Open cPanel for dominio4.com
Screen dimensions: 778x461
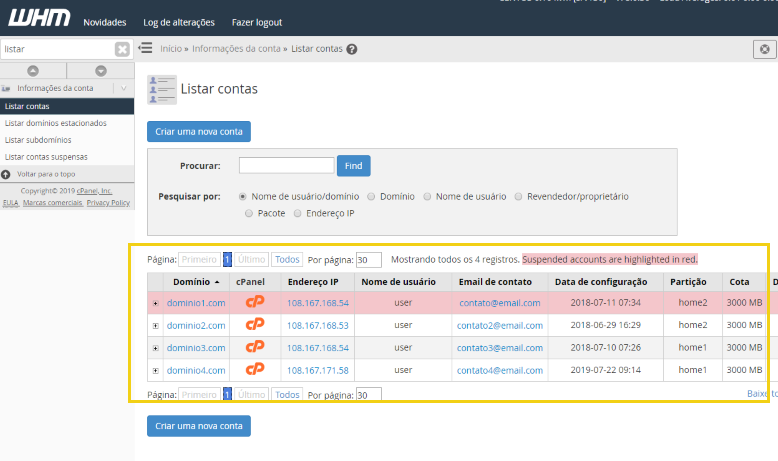(x=255, y=369)
